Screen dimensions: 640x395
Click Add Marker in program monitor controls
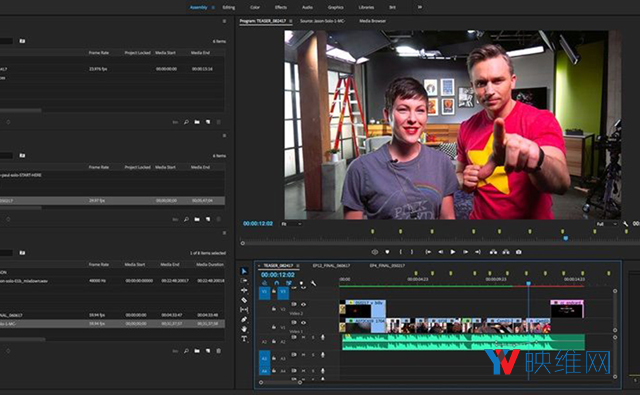pos(387,252)
